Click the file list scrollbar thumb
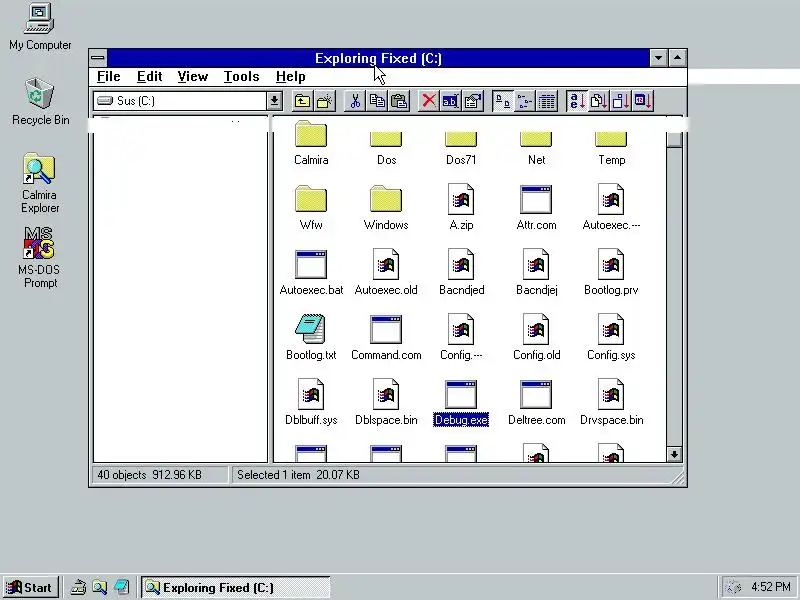The width and height of the screenshot is (800, 600). click(674, 139)
